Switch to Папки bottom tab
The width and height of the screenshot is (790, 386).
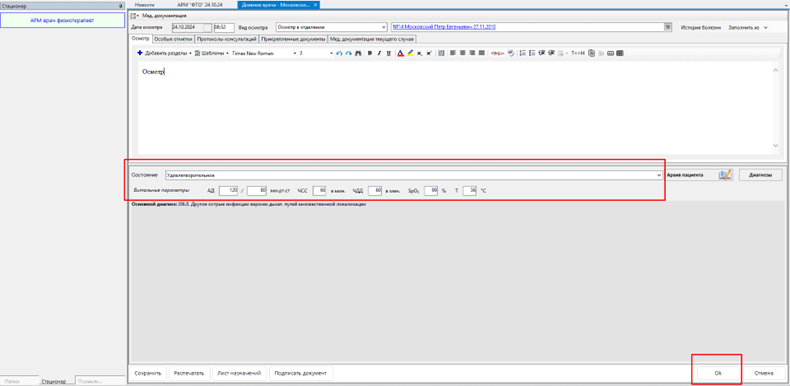pyautogui.click(x=12, y=381)
